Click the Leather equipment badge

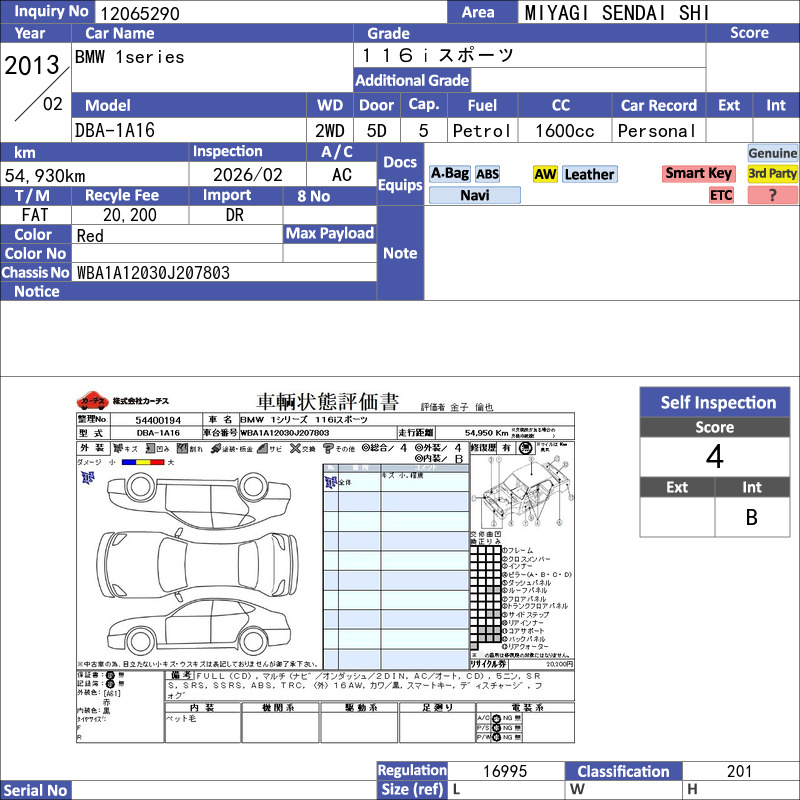[590, 174]
